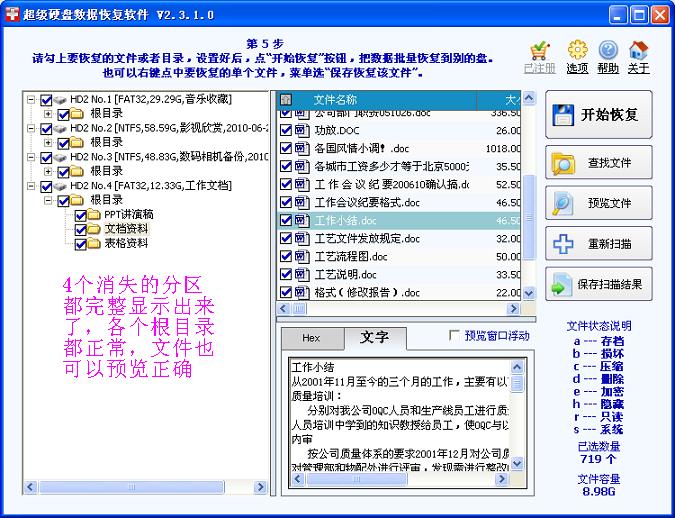Click the doc icon of 工艺文件发放规定.doc
The image size is (675, 518).
[302, 239]
